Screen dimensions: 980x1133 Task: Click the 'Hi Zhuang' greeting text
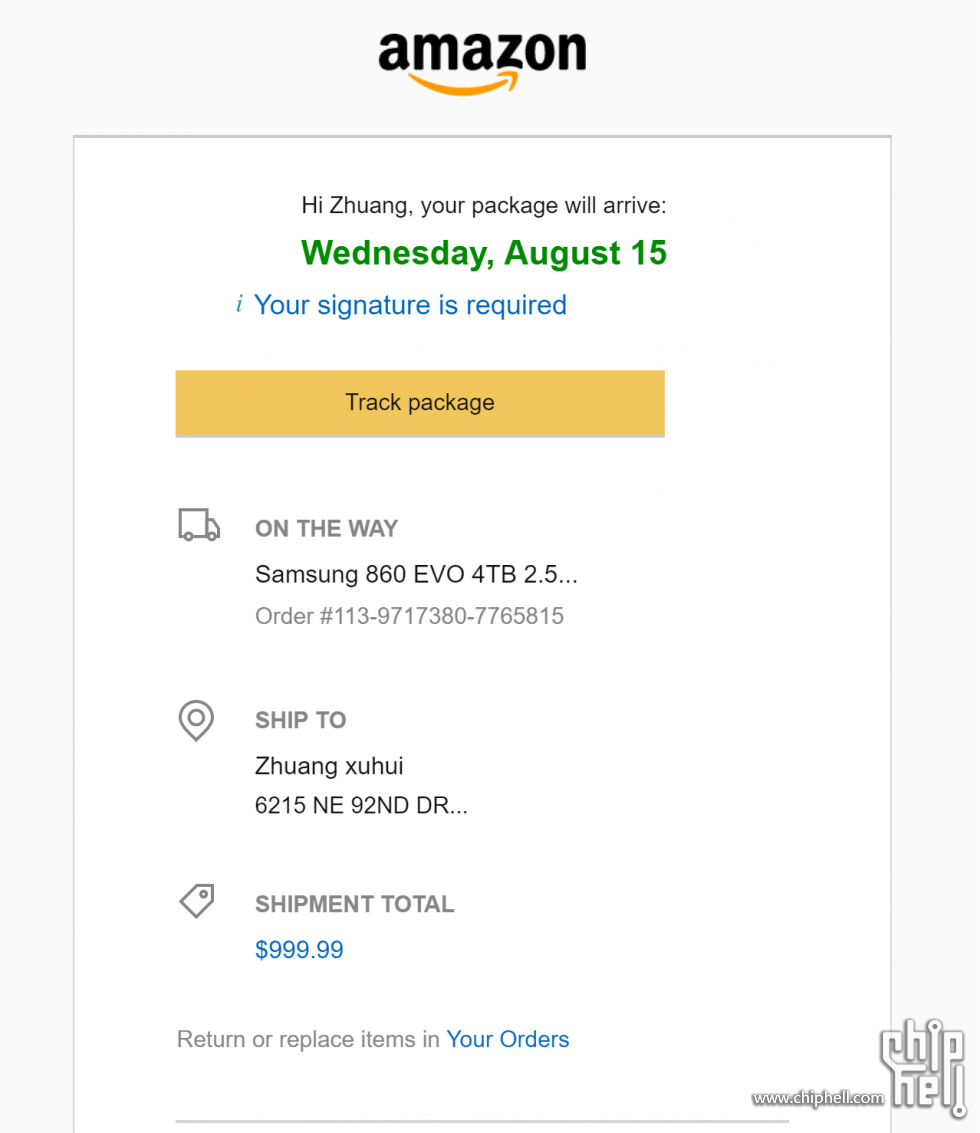tap(483, 206)
